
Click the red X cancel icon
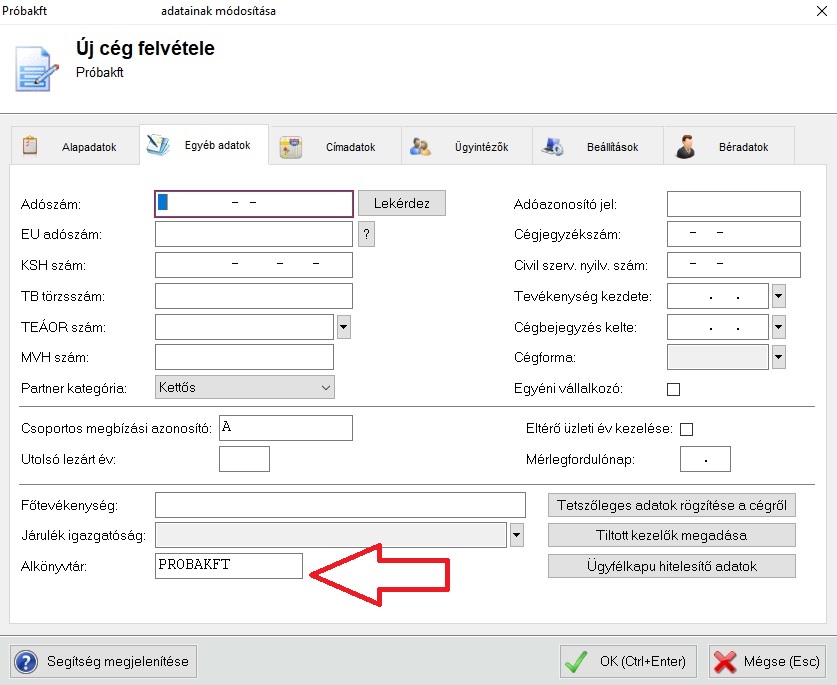tap(726, 661)
